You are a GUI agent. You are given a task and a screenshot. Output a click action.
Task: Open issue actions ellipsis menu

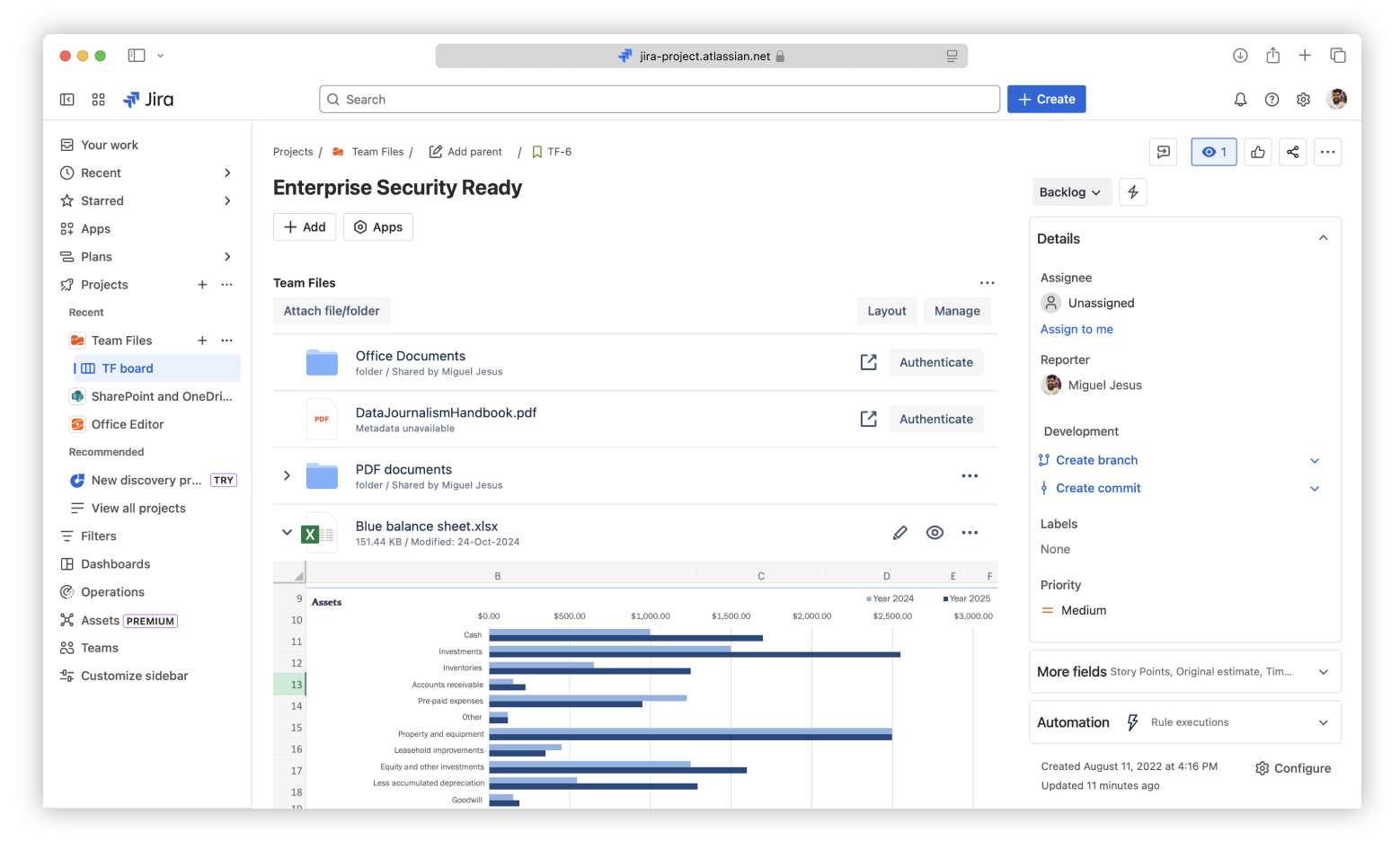(1327, 152)
